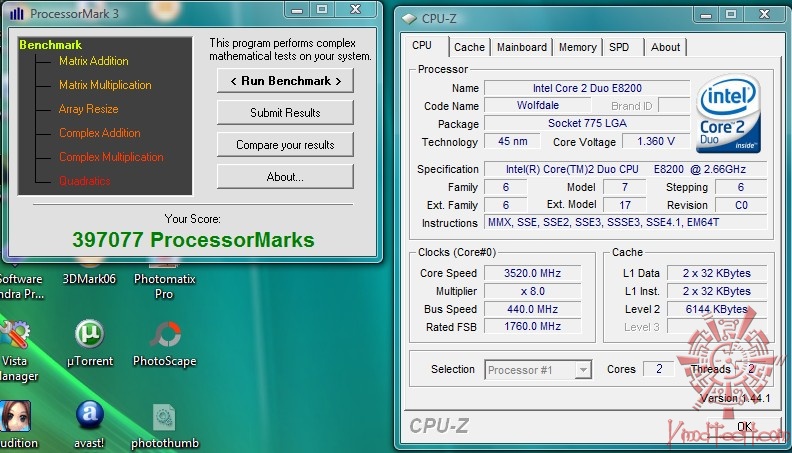Image resolution: width=792 pixels, height=453 pixels.
Task: Open Compare your results
Action: [285, 145]
